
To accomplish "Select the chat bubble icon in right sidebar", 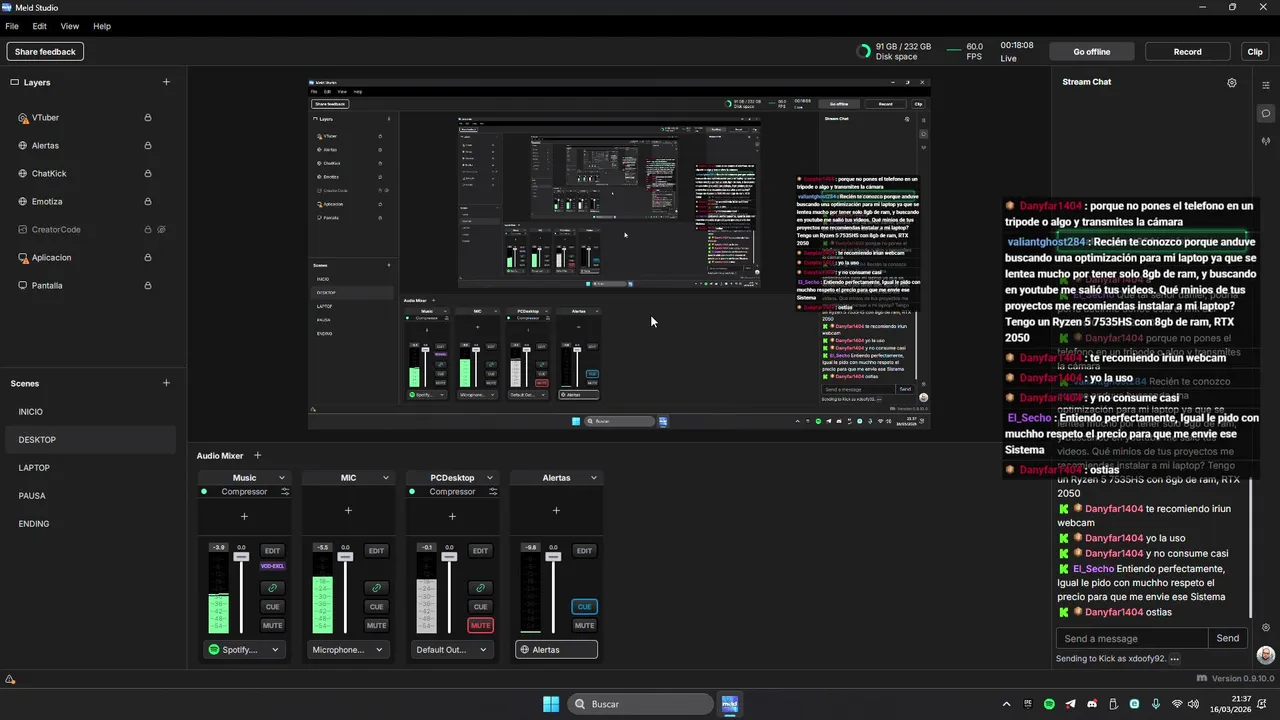I will (1266, 113).
